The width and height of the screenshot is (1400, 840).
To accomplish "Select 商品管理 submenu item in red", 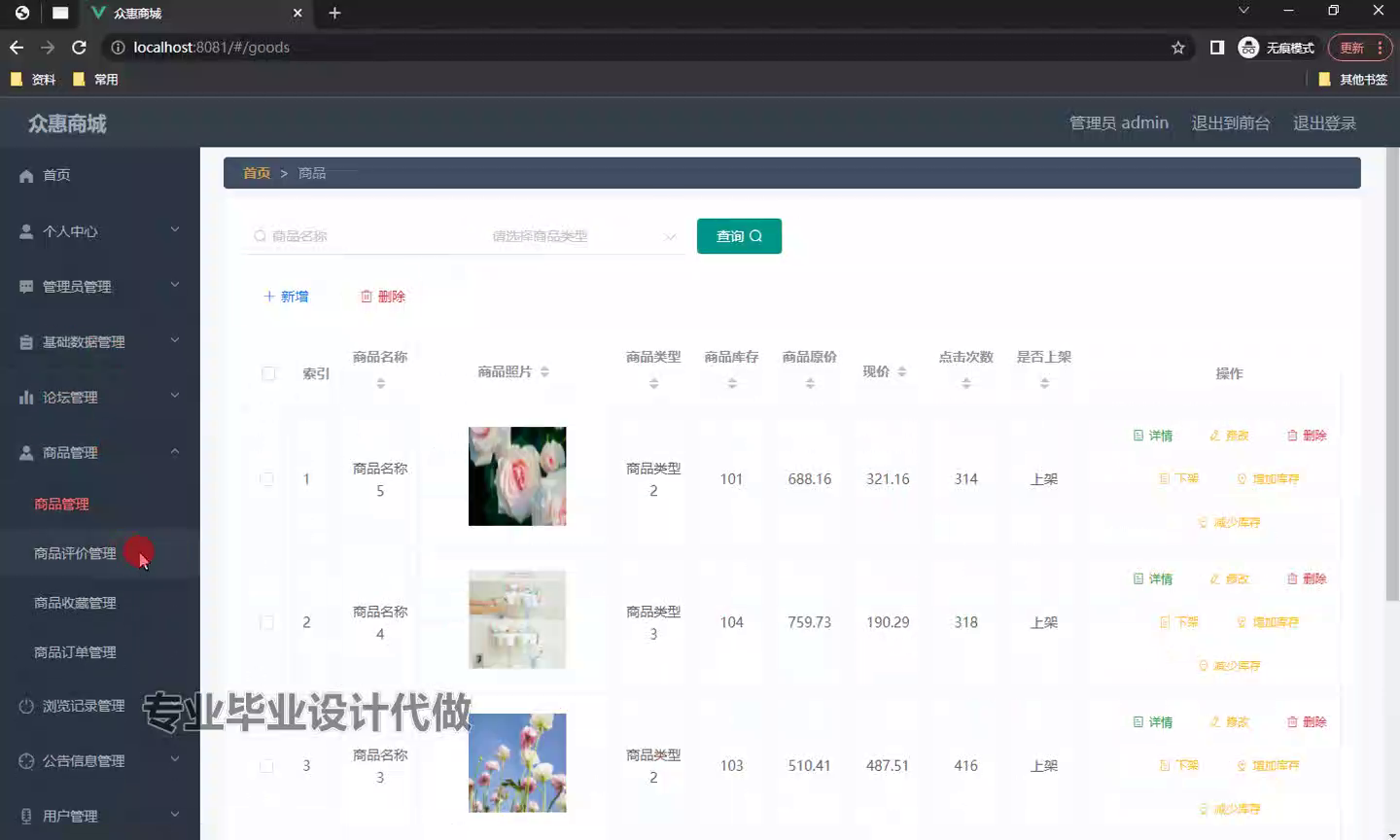I will (61, 505).
